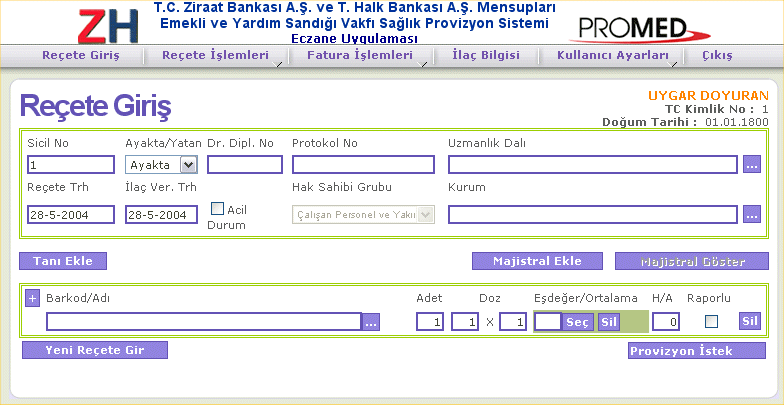Add a new drug row with plus icon

click(x=32, y=298)
